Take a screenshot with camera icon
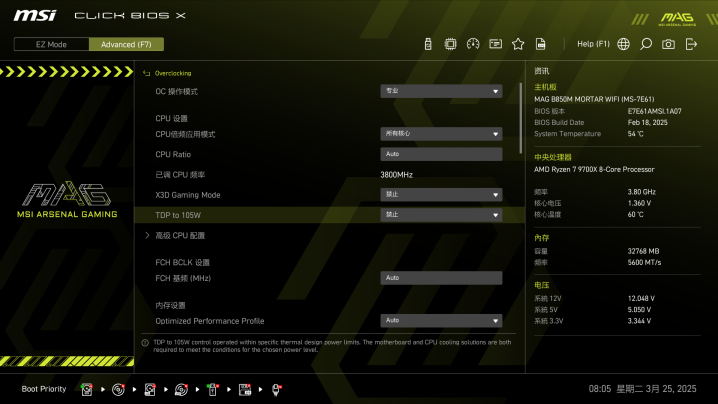This screenshot has width=718, height=404. (x=668, y=44)
